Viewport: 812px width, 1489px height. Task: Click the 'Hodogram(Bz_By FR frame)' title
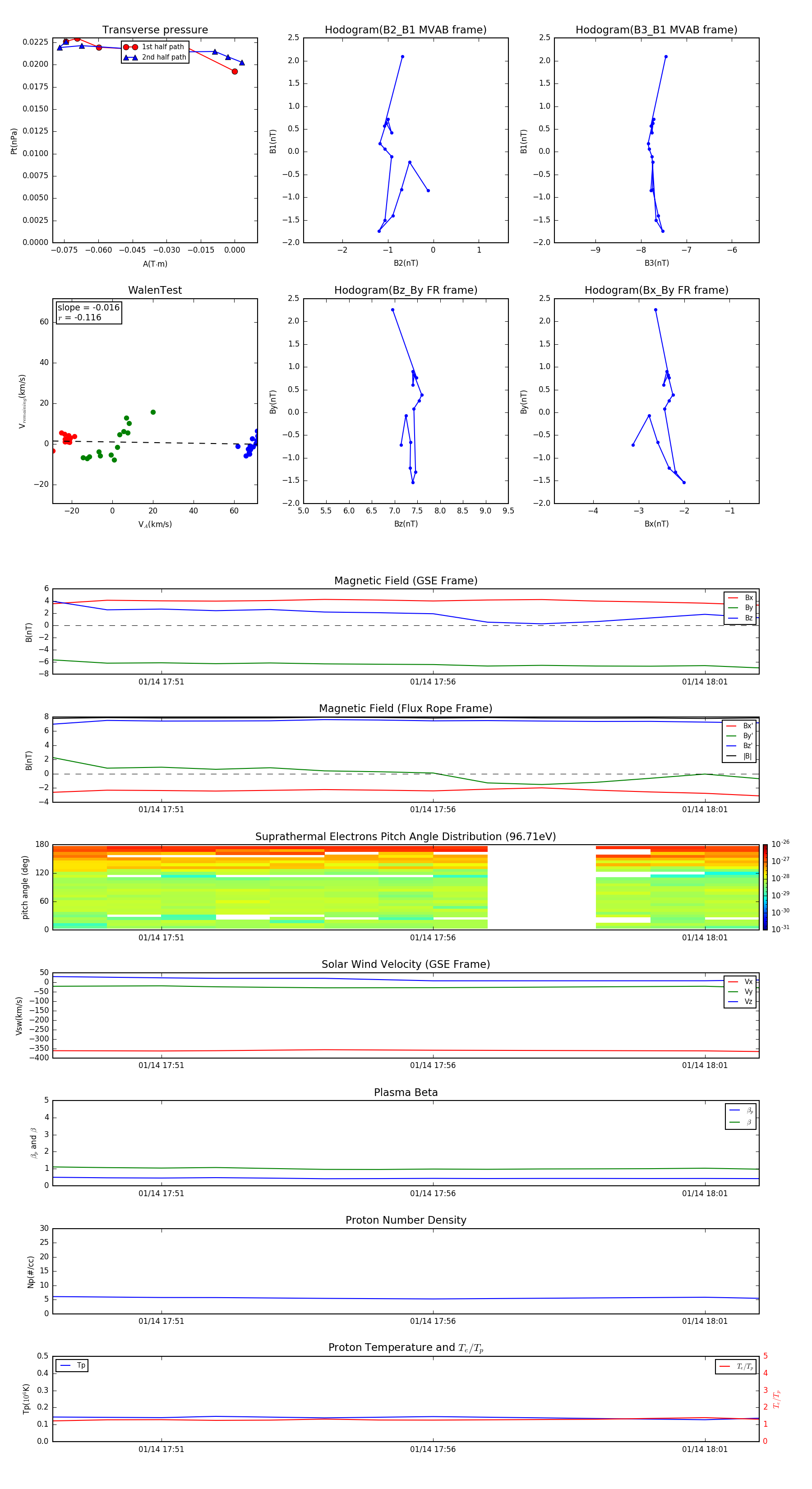pos(406,290)
